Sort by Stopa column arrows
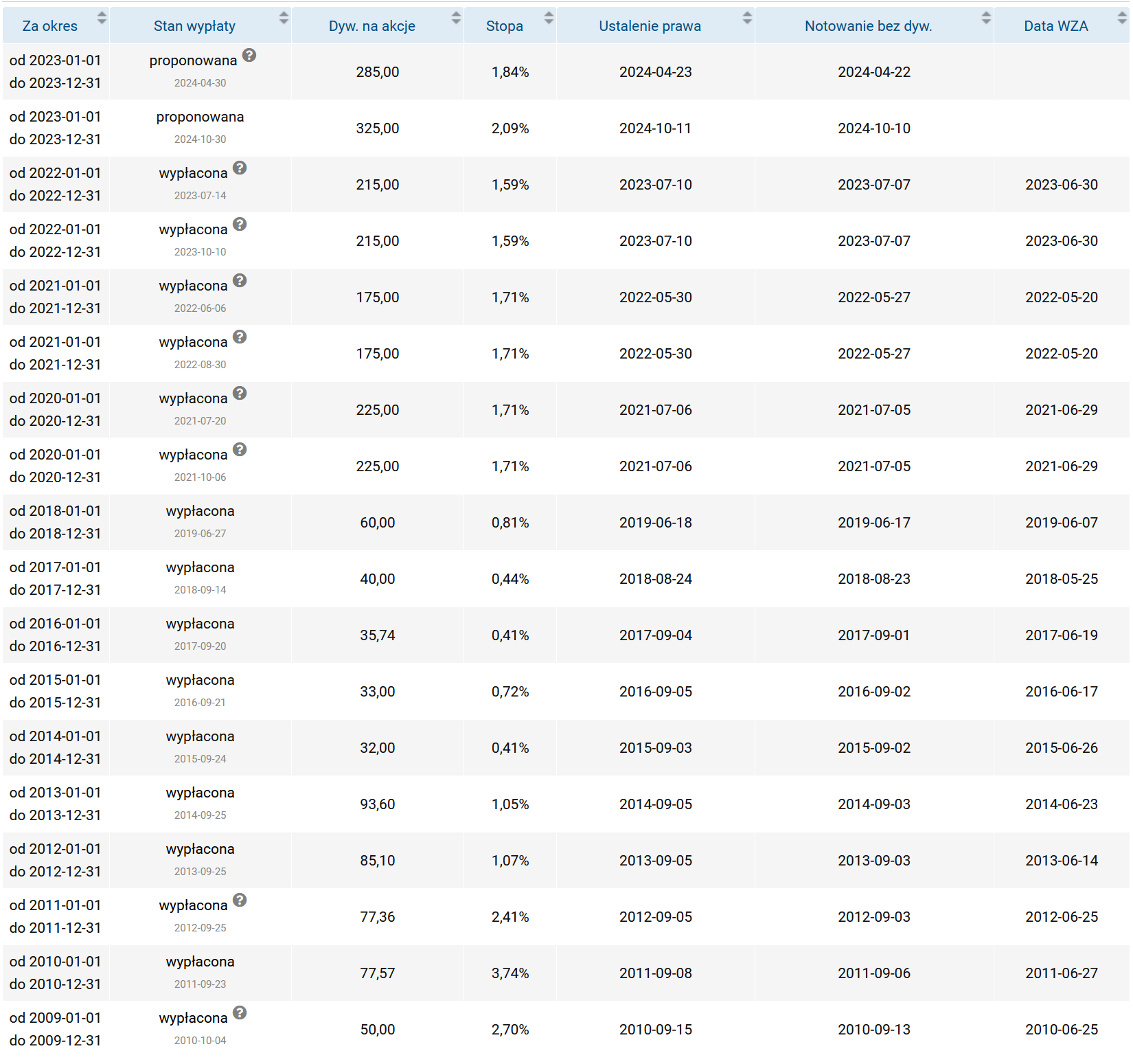Image resolution: width=1133 pixels, height=1064 pixels. pyautogui.click(x=549, y=19)
